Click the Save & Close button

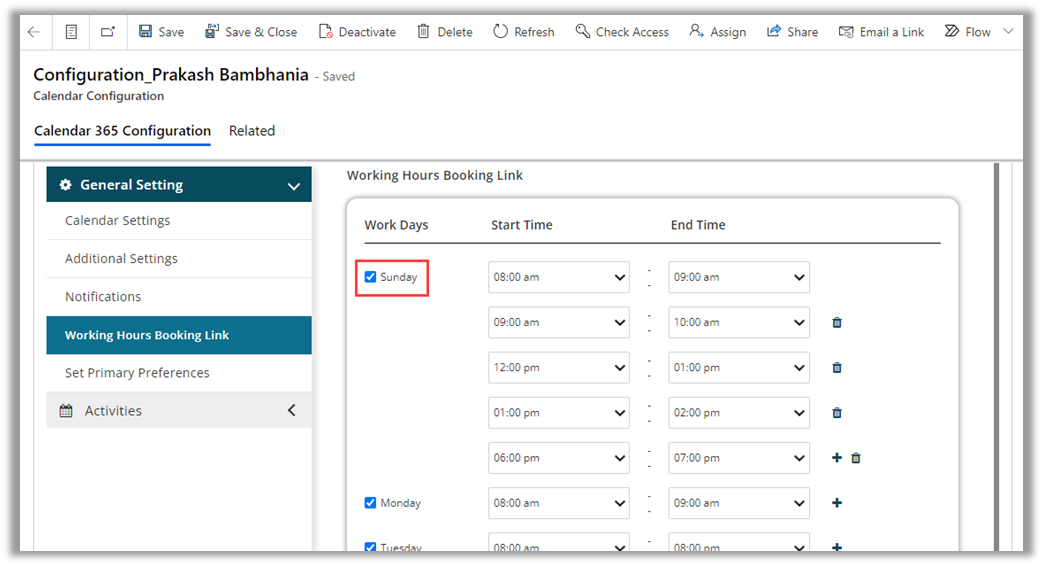click(x=251, y=32)
